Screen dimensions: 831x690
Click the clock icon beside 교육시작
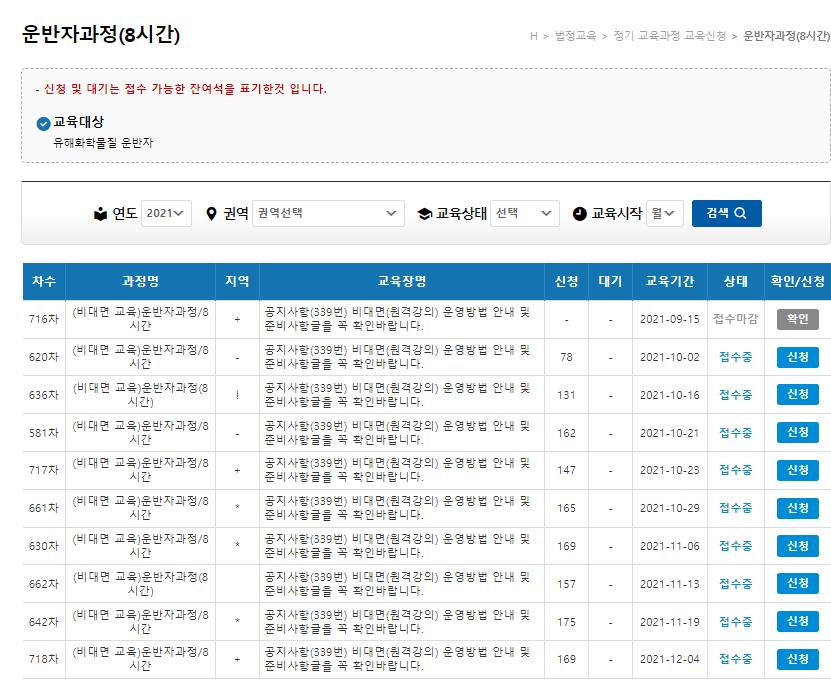(580, 214)
